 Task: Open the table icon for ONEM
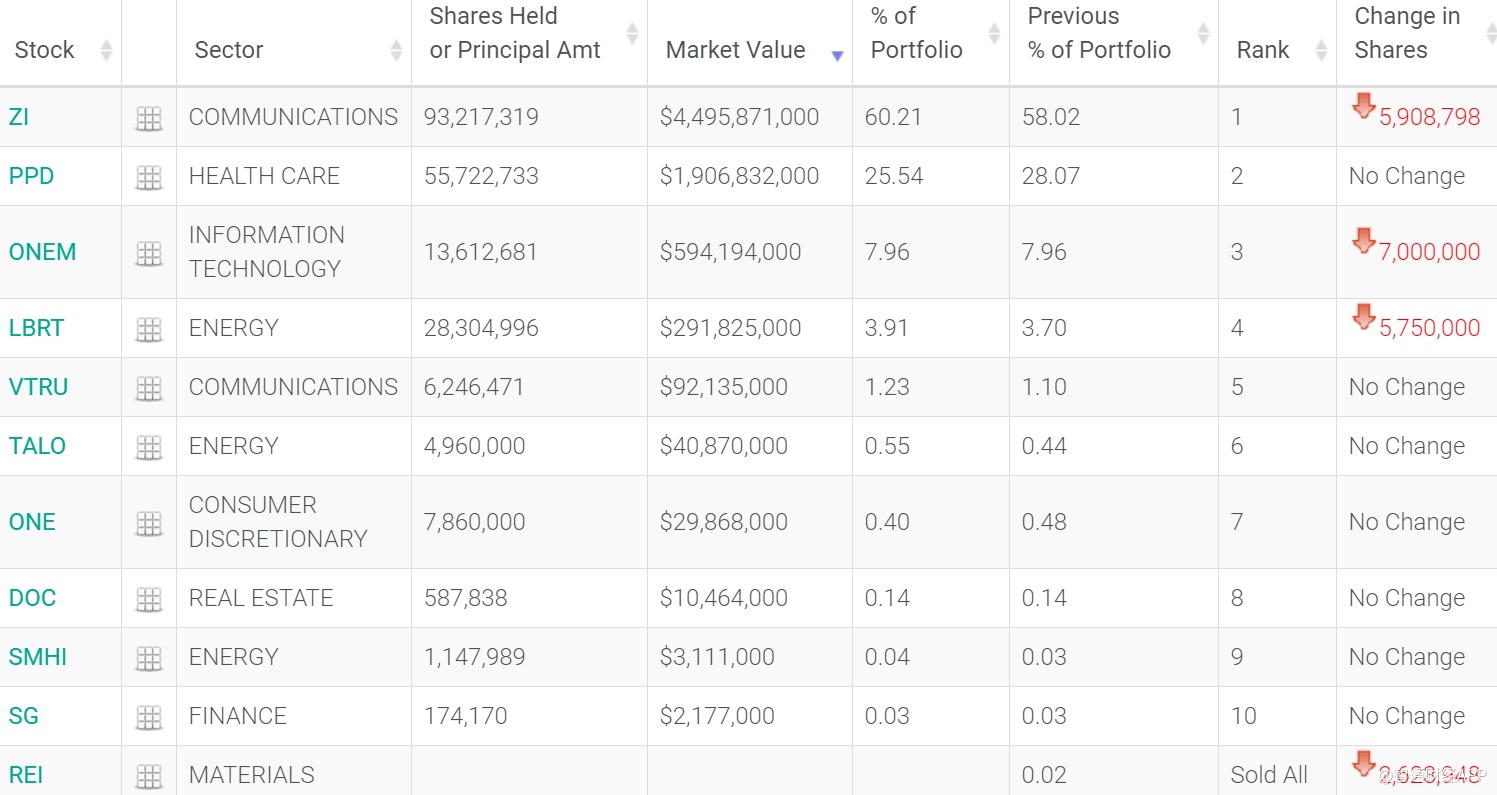point(149,253)
